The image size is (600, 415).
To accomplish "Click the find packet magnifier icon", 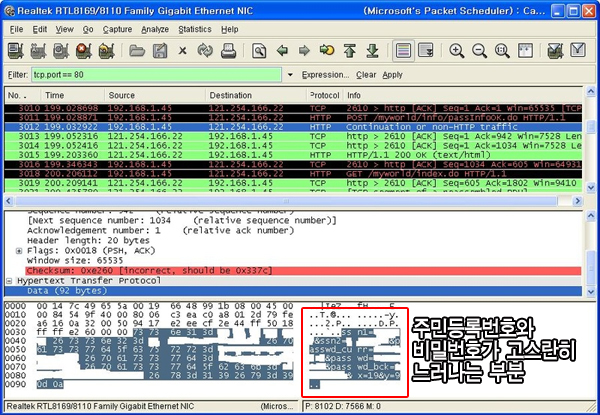I will click(258, 50).
